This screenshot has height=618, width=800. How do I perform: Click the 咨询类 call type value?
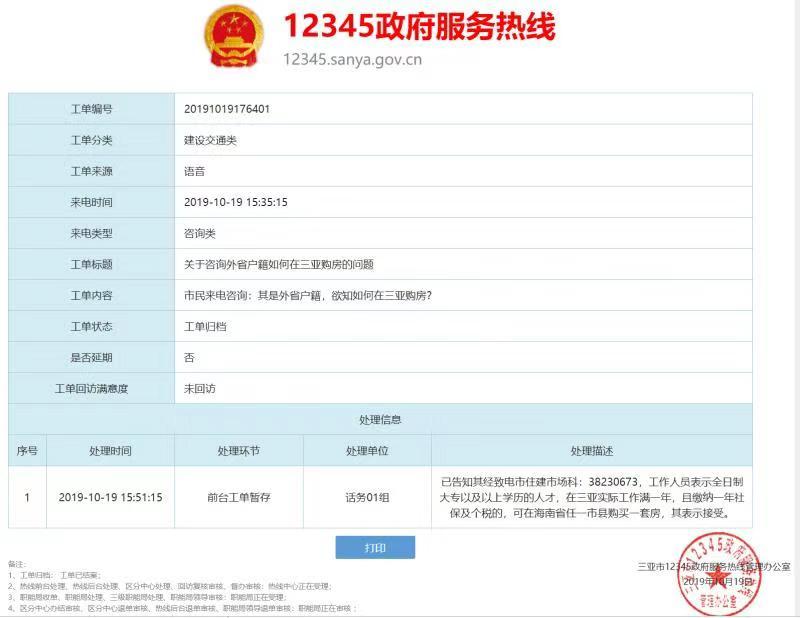point(200,233)
